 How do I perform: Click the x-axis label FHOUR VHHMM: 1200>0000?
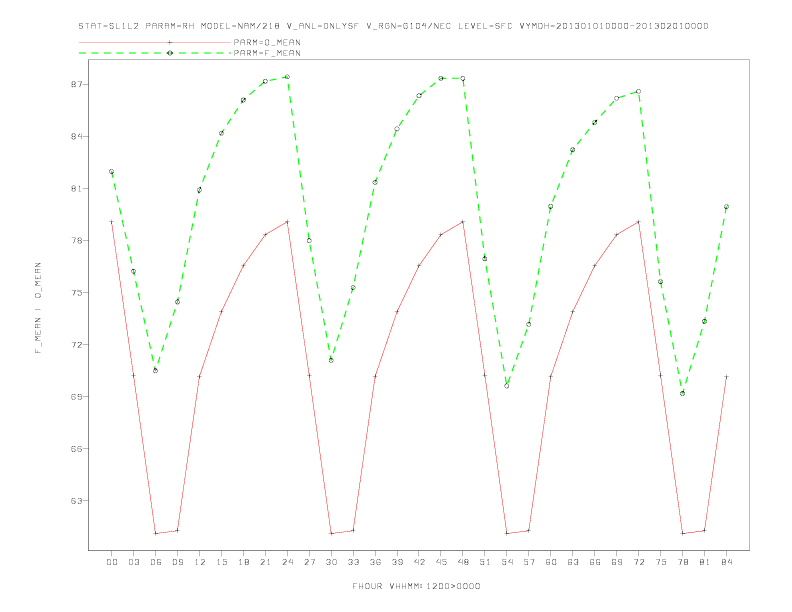(416, 586)
